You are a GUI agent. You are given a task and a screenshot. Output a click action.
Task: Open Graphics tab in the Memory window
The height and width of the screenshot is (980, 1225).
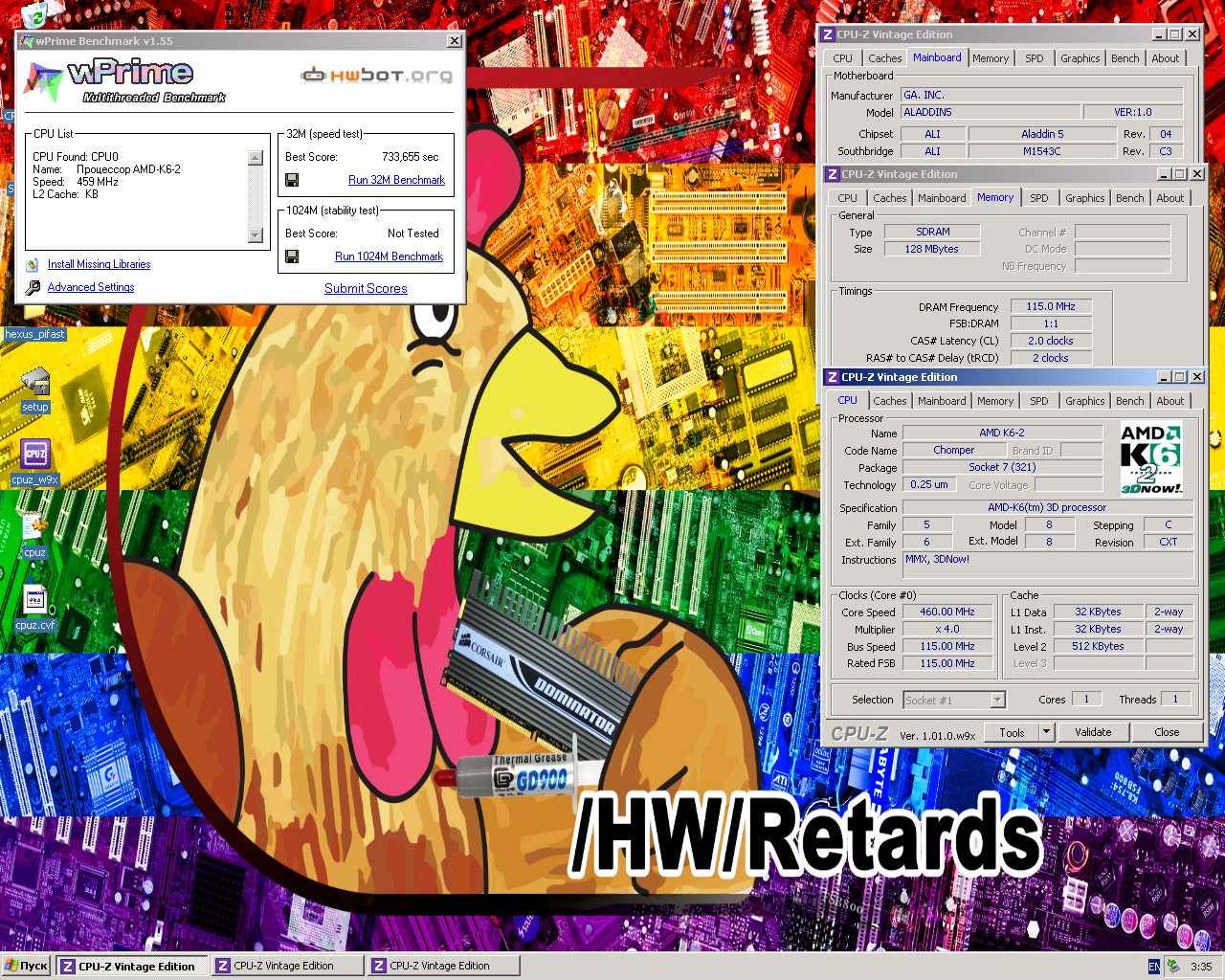point(1084,198)
